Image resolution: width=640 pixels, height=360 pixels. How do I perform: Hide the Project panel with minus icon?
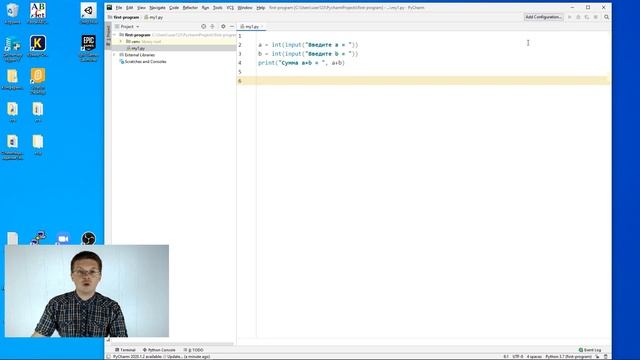(232, 27)
